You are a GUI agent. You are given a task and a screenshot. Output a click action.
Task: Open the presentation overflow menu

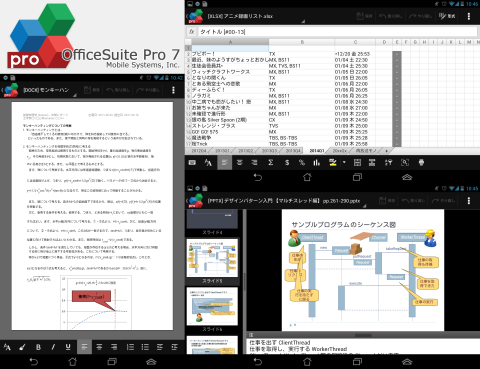pyautogui.click(x=469, y=201)
